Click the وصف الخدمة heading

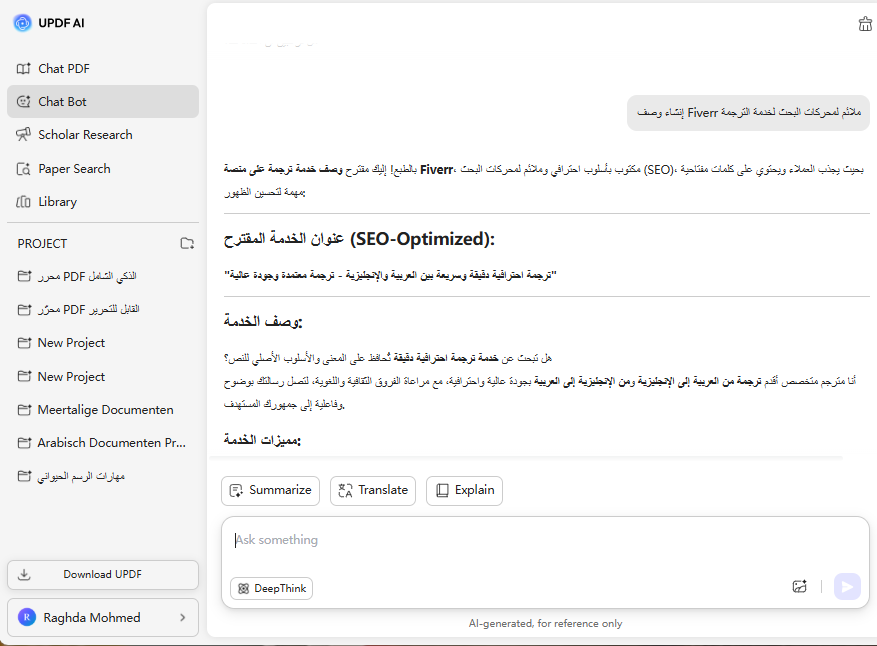[x=263, y=322]
